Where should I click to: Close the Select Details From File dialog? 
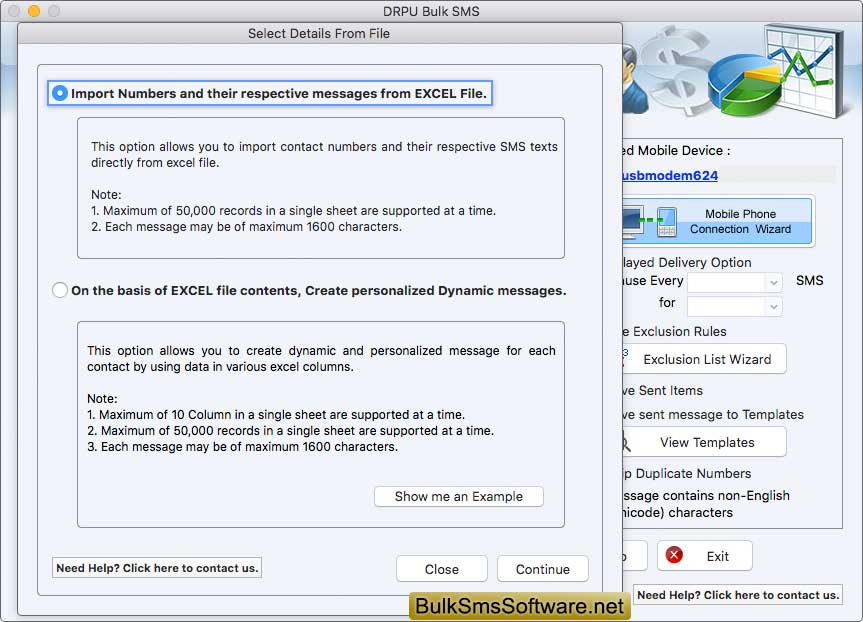(441, 569)
